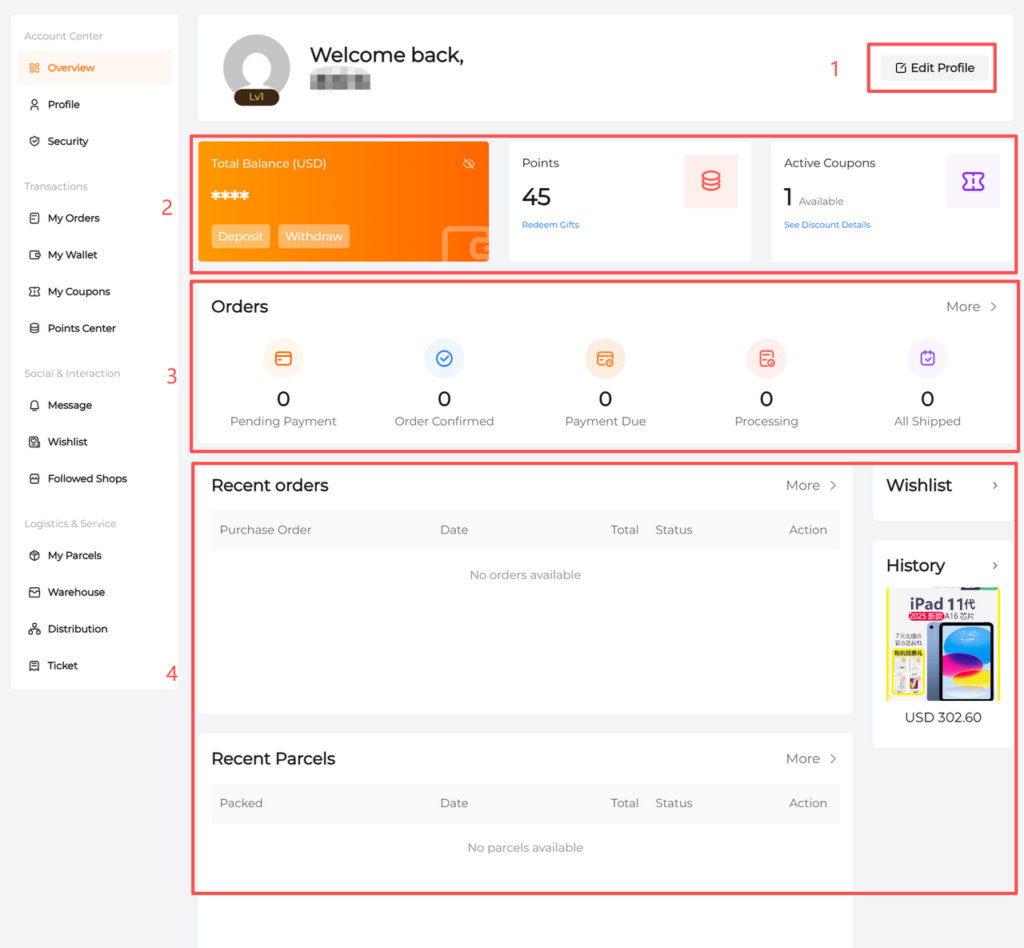
Task: Follow the Redeem Gifts link
Action: 550,225
